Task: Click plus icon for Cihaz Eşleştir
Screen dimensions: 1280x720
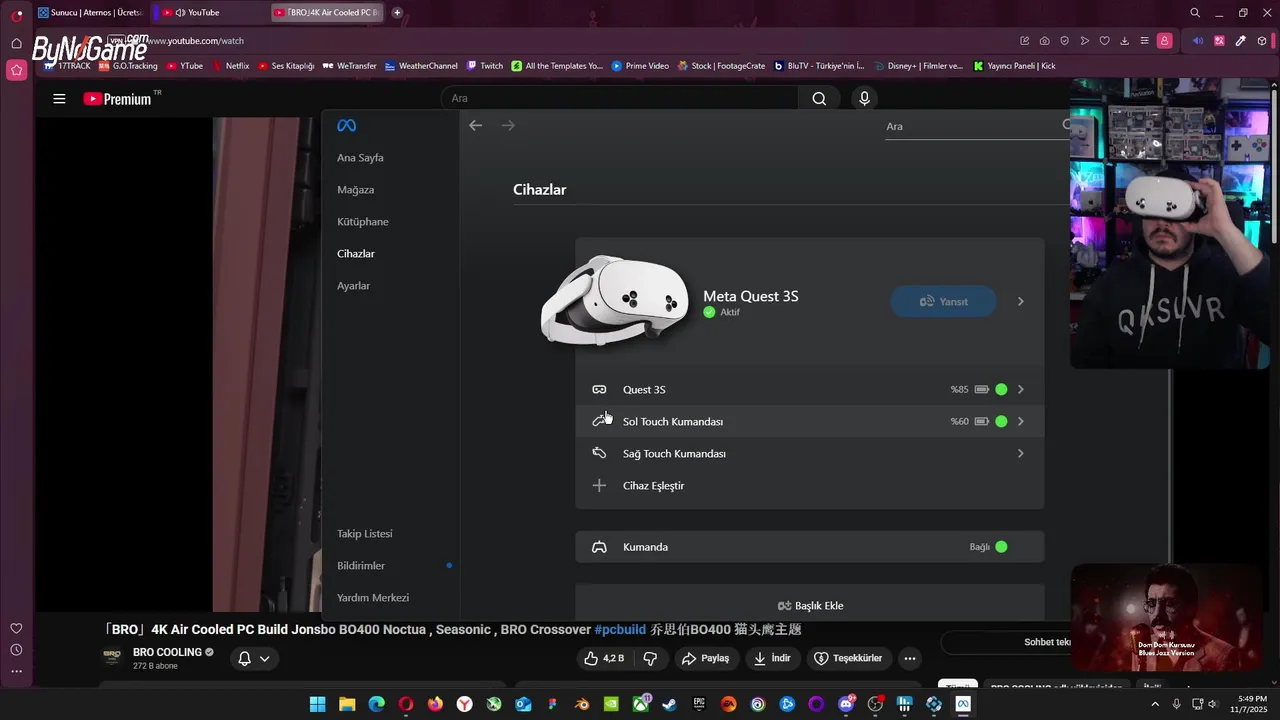Action: click(x=599, y=486)
